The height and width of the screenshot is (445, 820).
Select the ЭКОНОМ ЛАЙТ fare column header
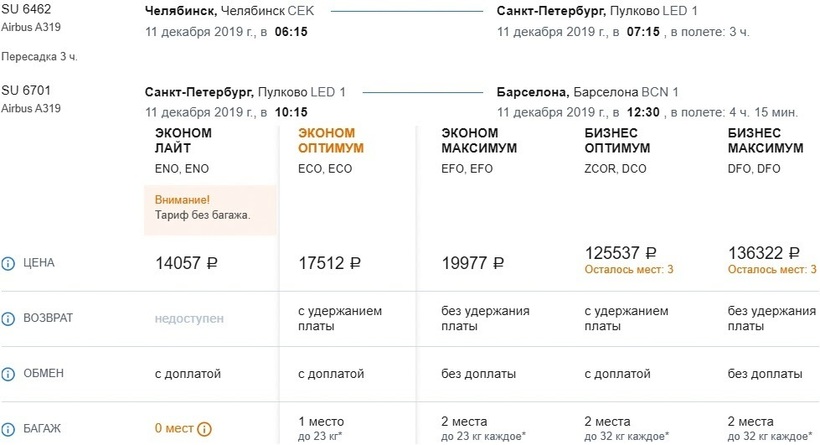pyautogui.click(x=181, y=140)
